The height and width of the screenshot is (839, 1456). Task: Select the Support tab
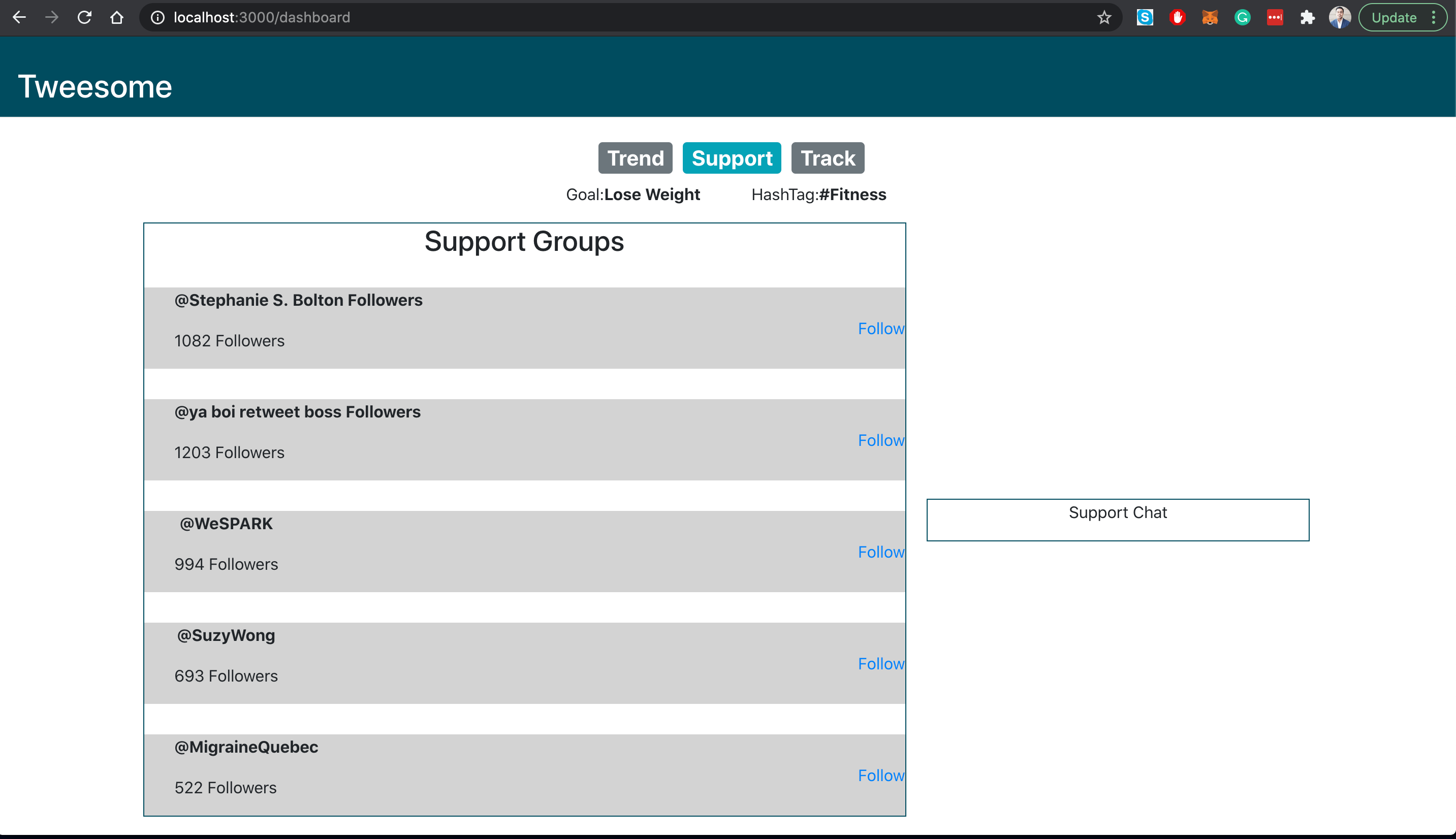click(732, 158)
